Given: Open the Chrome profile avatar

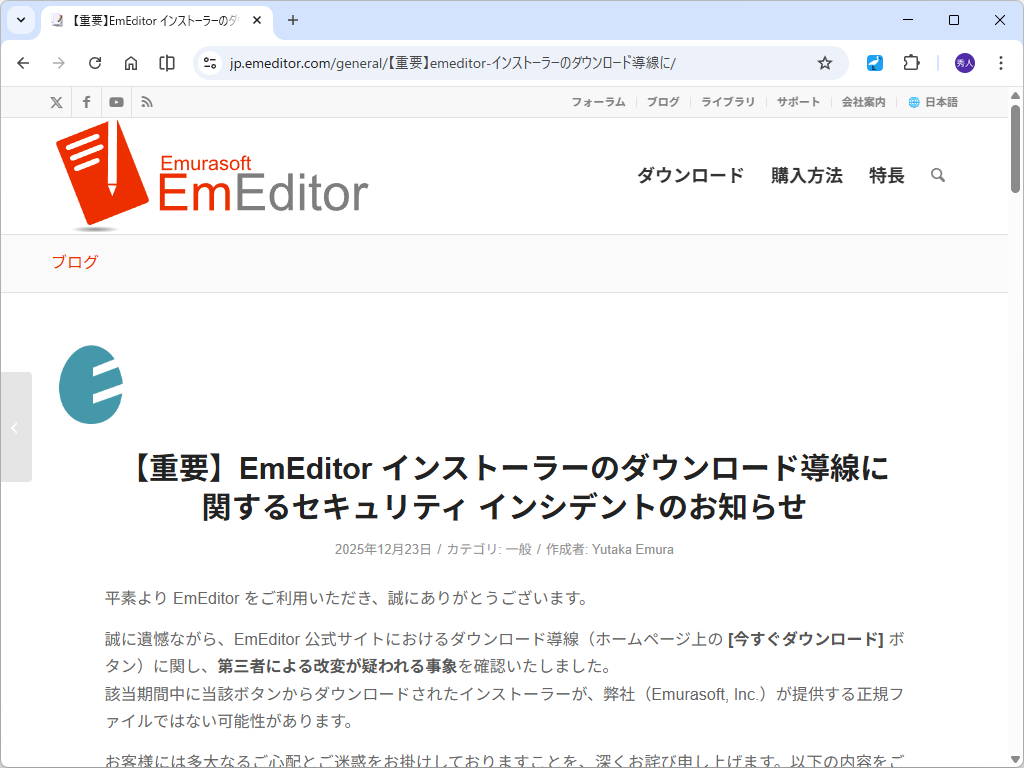Looking at the screenshot, I should [965, 63].
